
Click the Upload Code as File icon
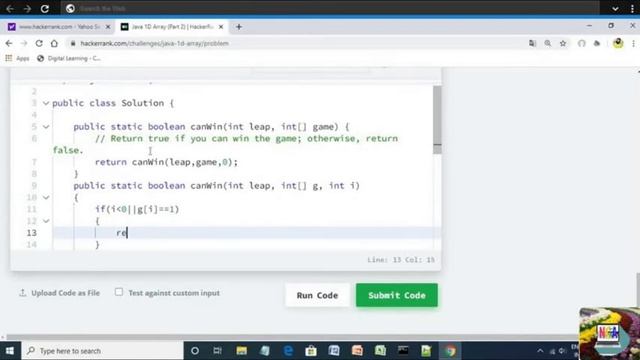pyautogui.click(x=23, y=293)
